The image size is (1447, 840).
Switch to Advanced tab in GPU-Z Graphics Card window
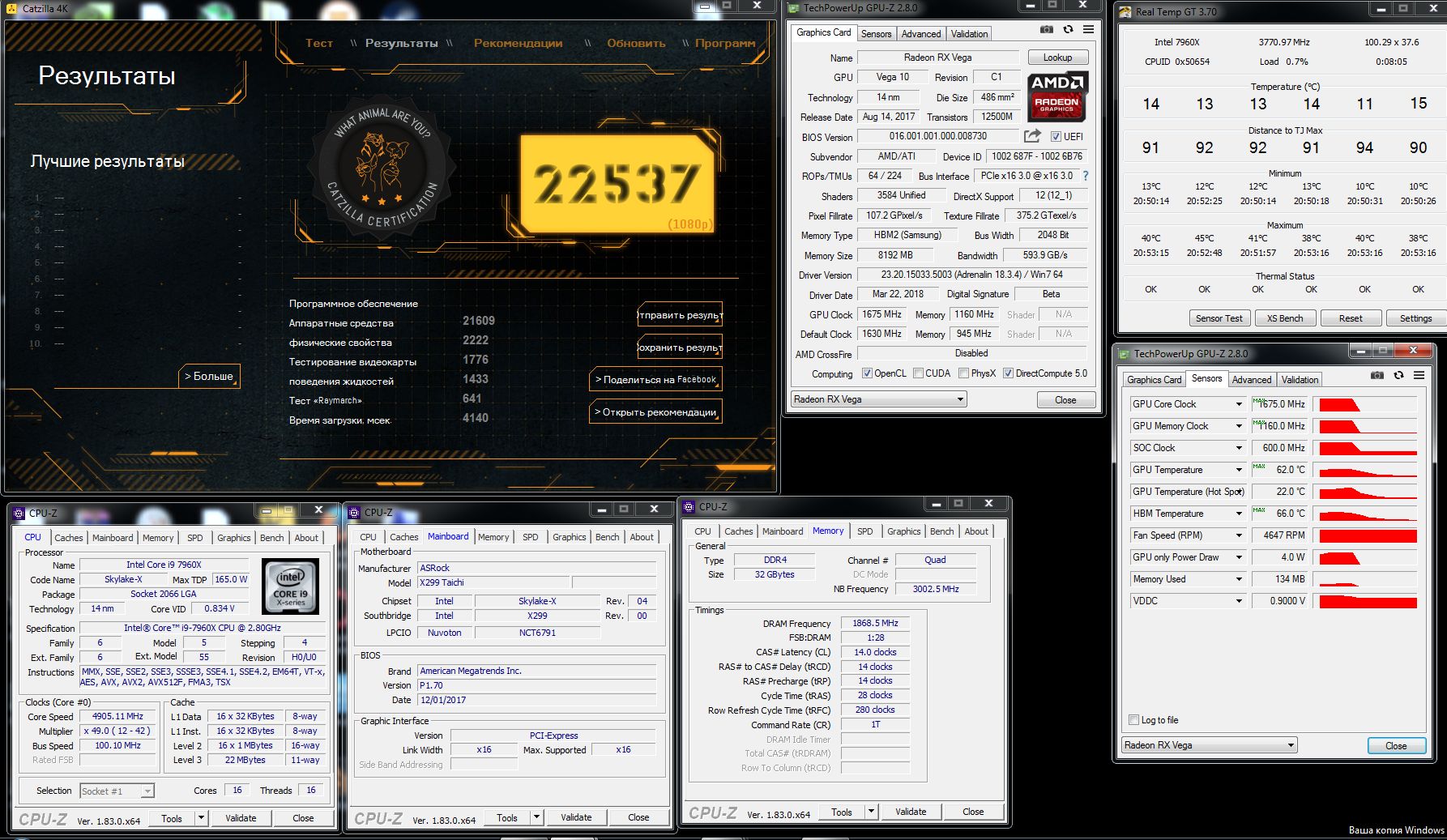[921, 34]
